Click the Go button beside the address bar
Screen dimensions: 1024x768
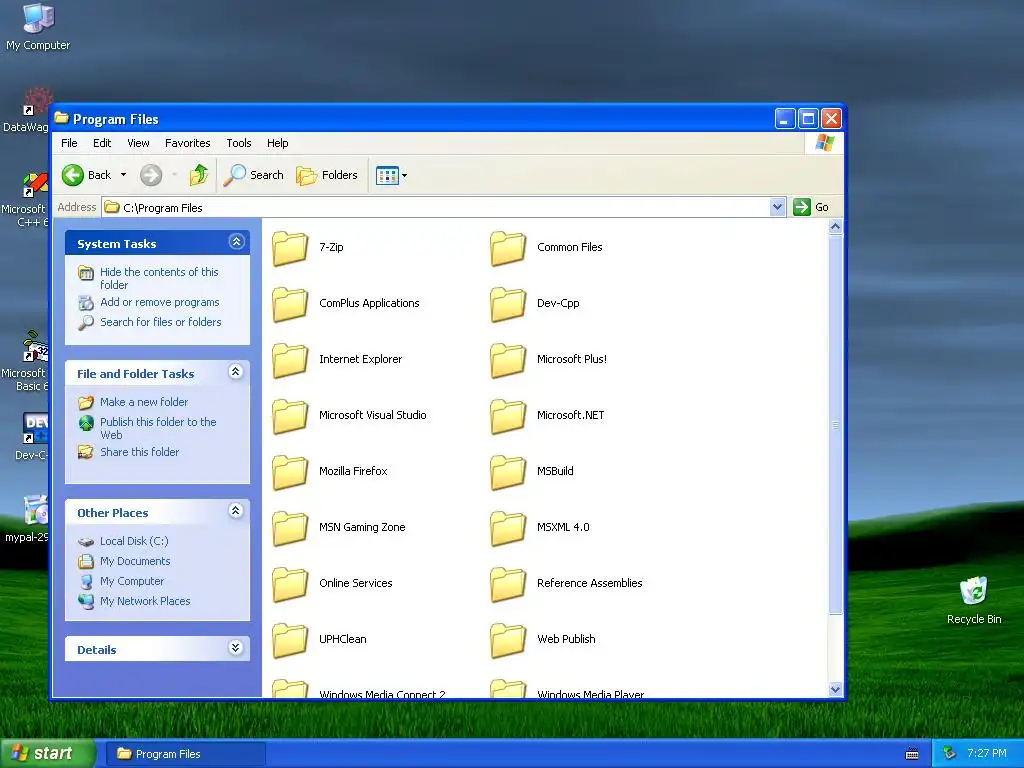tap(811, 207)
